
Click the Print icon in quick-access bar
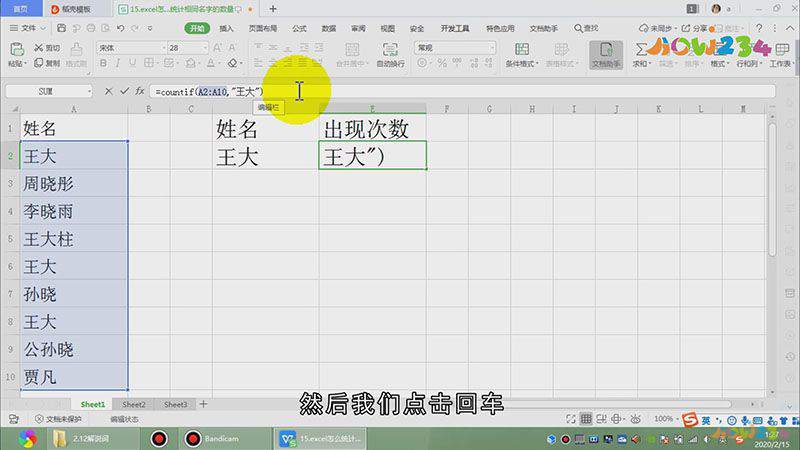(x=91, y=28)
